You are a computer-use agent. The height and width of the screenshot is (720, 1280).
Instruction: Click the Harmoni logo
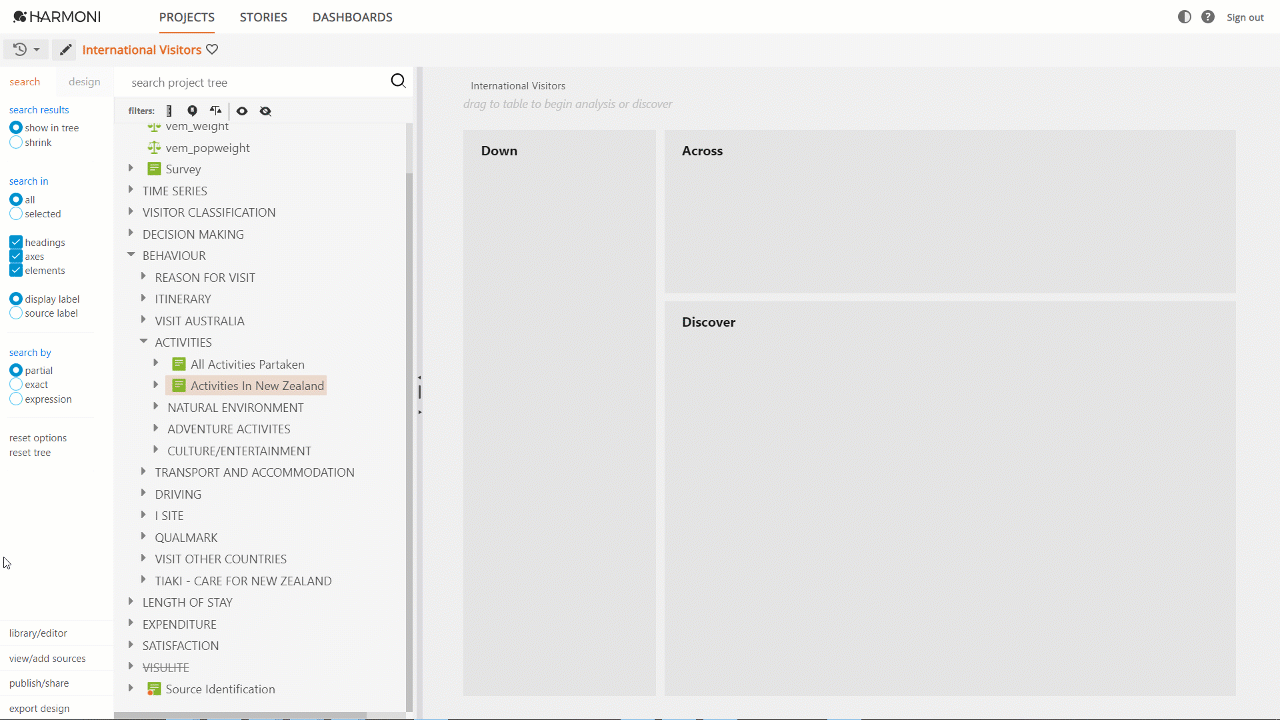57,17
